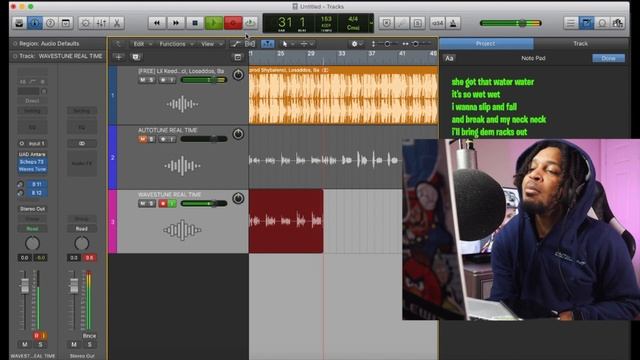Viewport: 640px width, 360px height.
Task: Click the Stop transport button
Action: point(195,23)
